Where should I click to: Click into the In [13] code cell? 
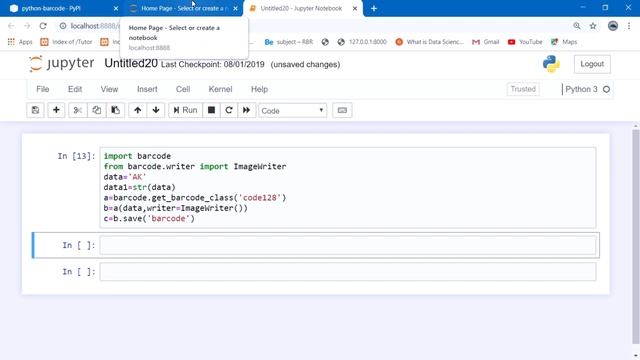348,187
